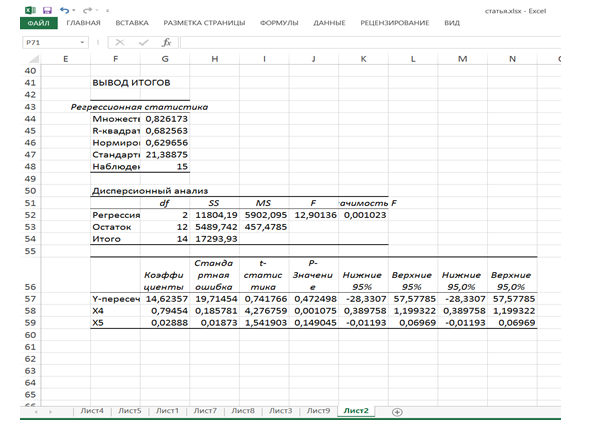The width and height of the screenshot is (607, 422).
Task: Click the Enter checkmark icon in formula bar
Action: pos(141,44)
